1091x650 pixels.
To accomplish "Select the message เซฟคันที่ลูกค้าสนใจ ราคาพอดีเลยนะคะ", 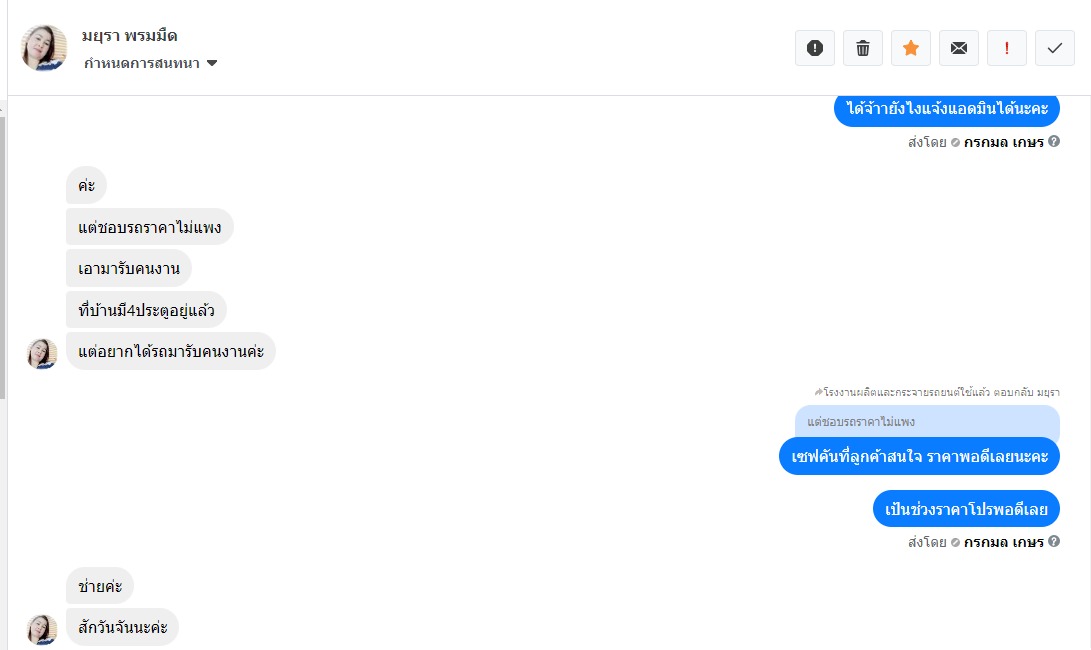I will (919, 457).
